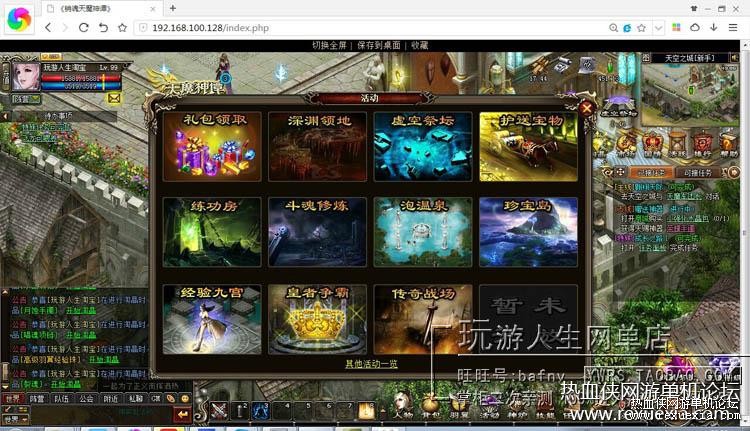Open the mail envelope icon
This screenshot has height=431, width=750.
[x=114, y=98]
